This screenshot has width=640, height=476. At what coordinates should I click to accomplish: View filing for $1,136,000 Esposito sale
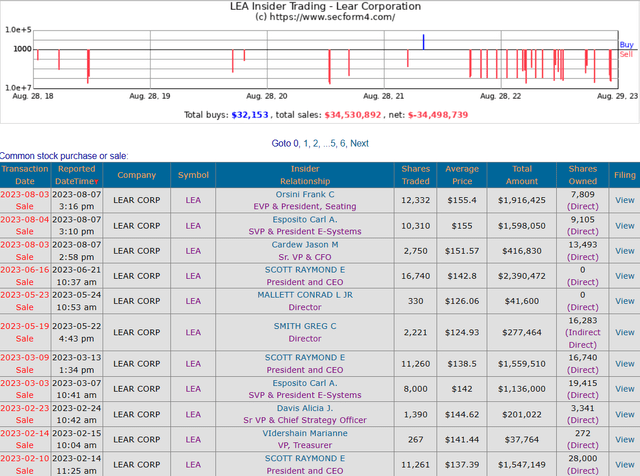pyautogui.click(x=624, y=389)
